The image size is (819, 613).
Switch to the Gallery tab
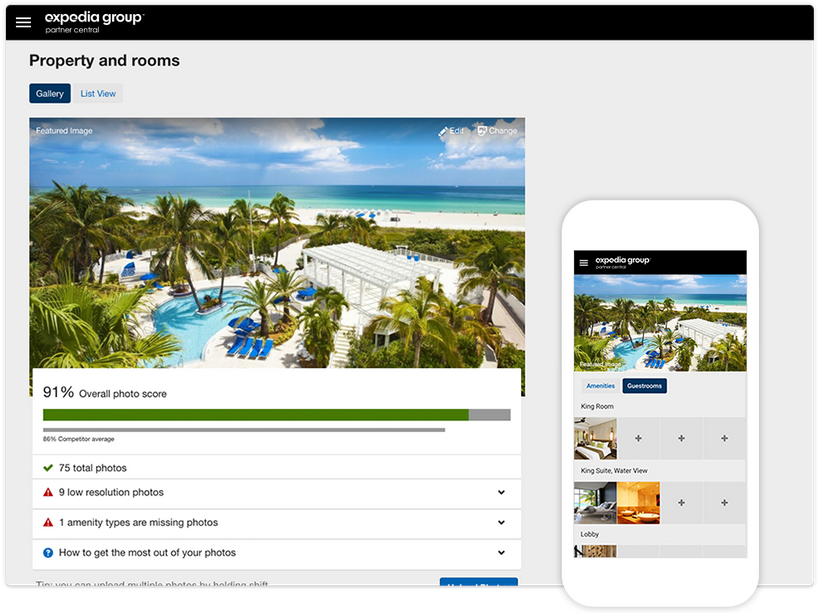pos(50,93)
